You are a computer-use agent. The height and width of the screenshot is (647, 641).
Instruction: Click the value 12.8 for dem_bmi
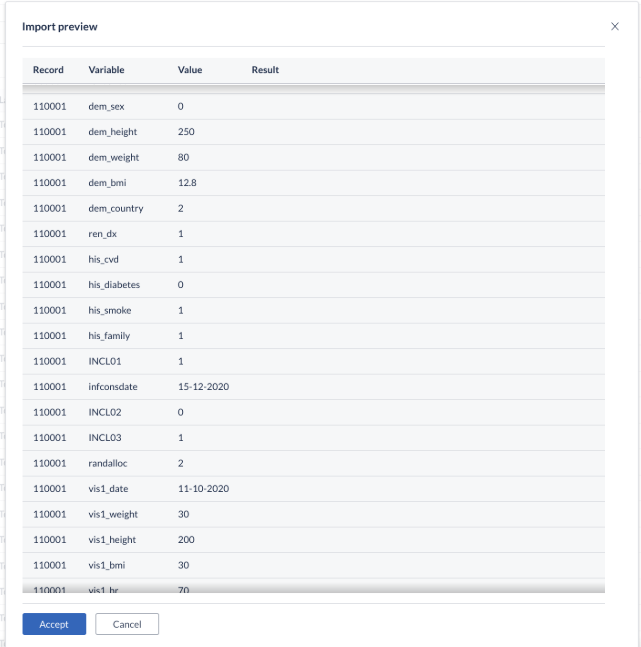pyautogui.click(x=187, y=183)
